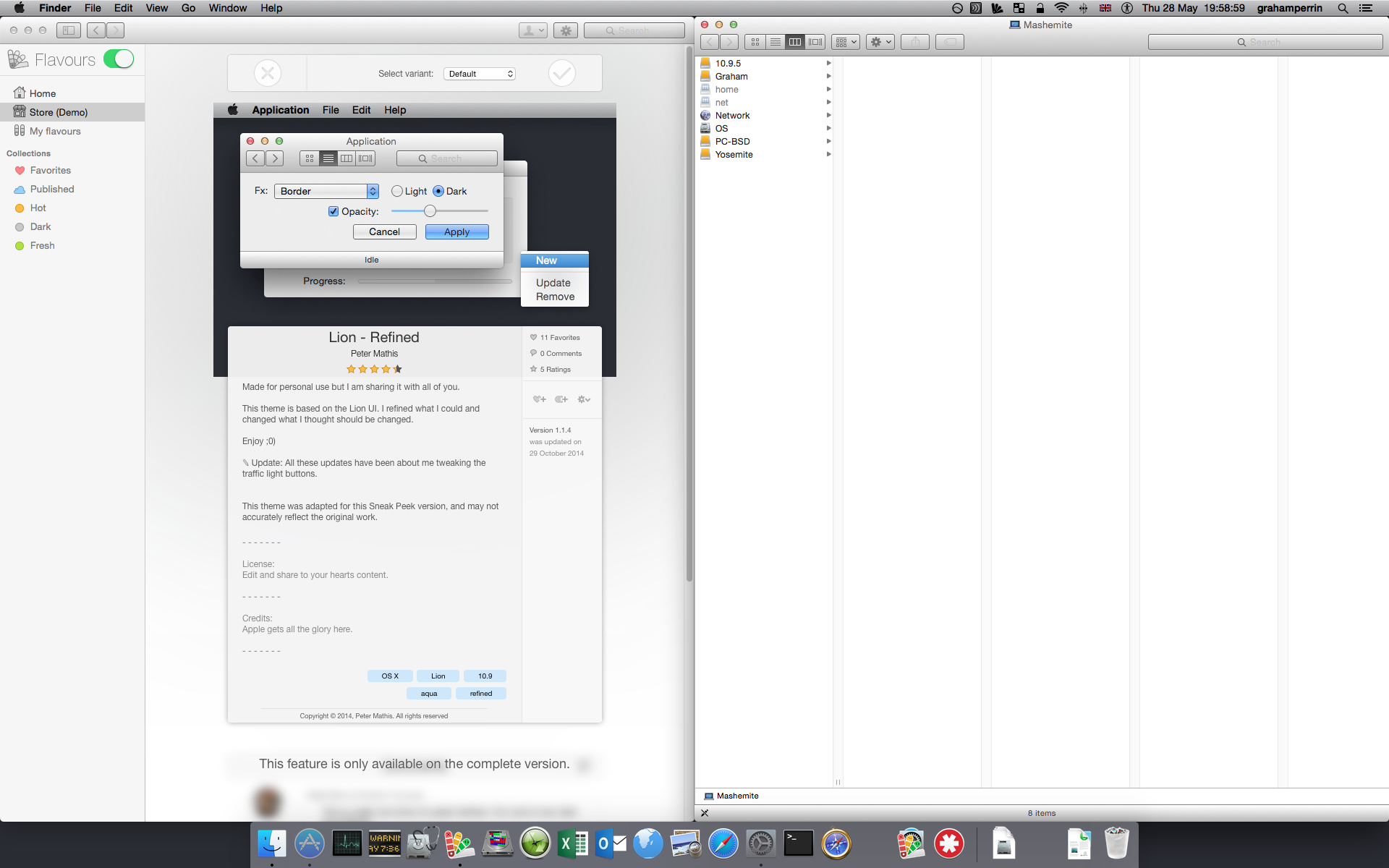Click the Flavours search field
The image size is (1389, 868).
coord(634,30)
